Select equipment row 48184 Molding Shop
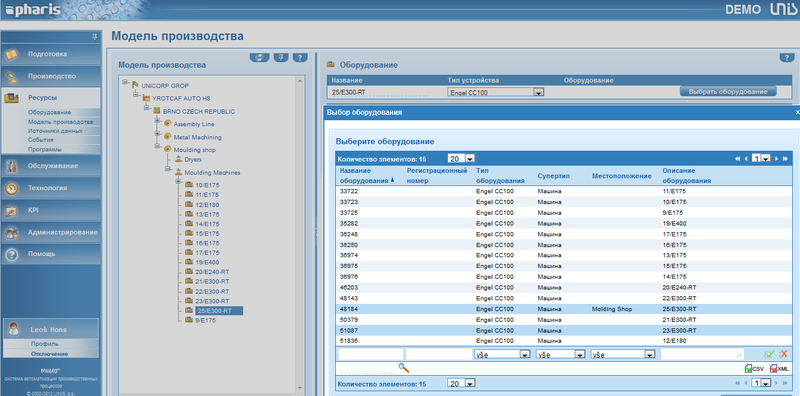Screen dimensions: 800x396 (x=564, y=309)
